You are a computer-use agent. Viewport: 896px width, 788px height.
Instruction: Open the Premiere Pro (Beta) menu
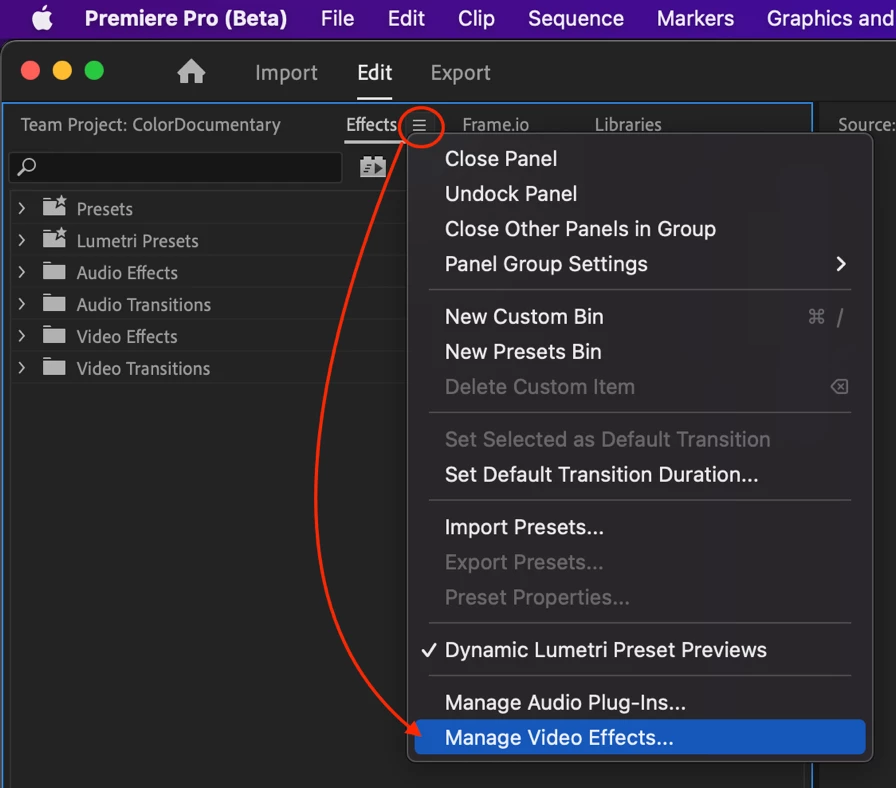point(186,18)
